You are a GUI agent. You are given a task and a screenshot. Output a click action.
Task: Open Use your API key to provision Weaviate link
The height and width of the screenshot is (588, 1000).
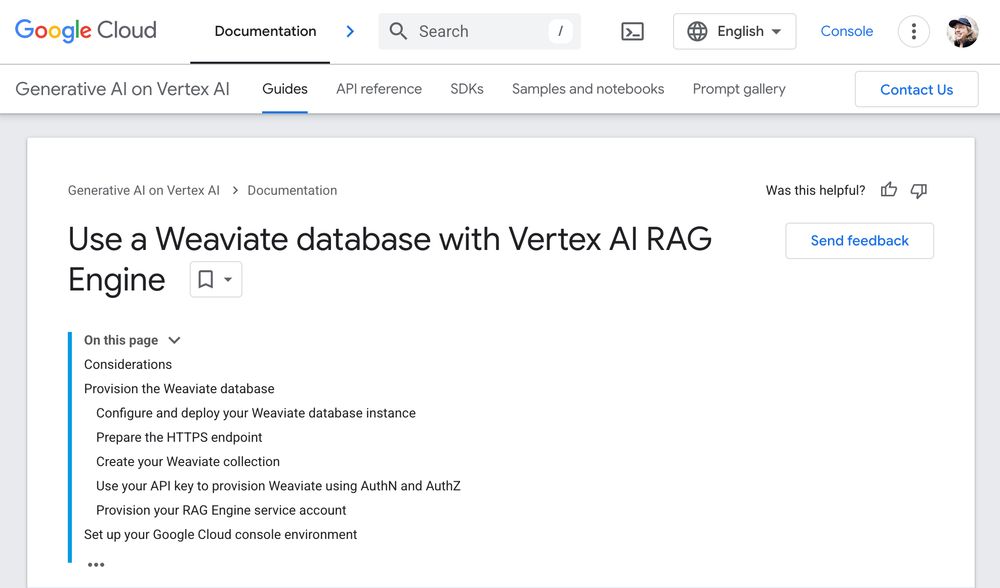tap(278, 486)
